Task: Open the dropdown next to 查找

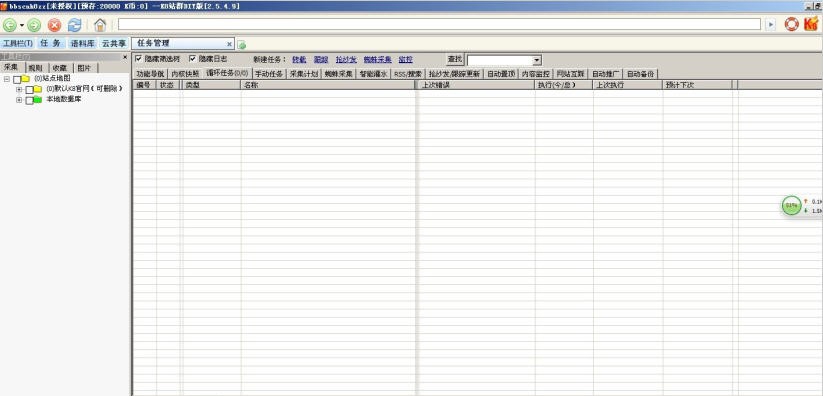Action: point(537,61)
